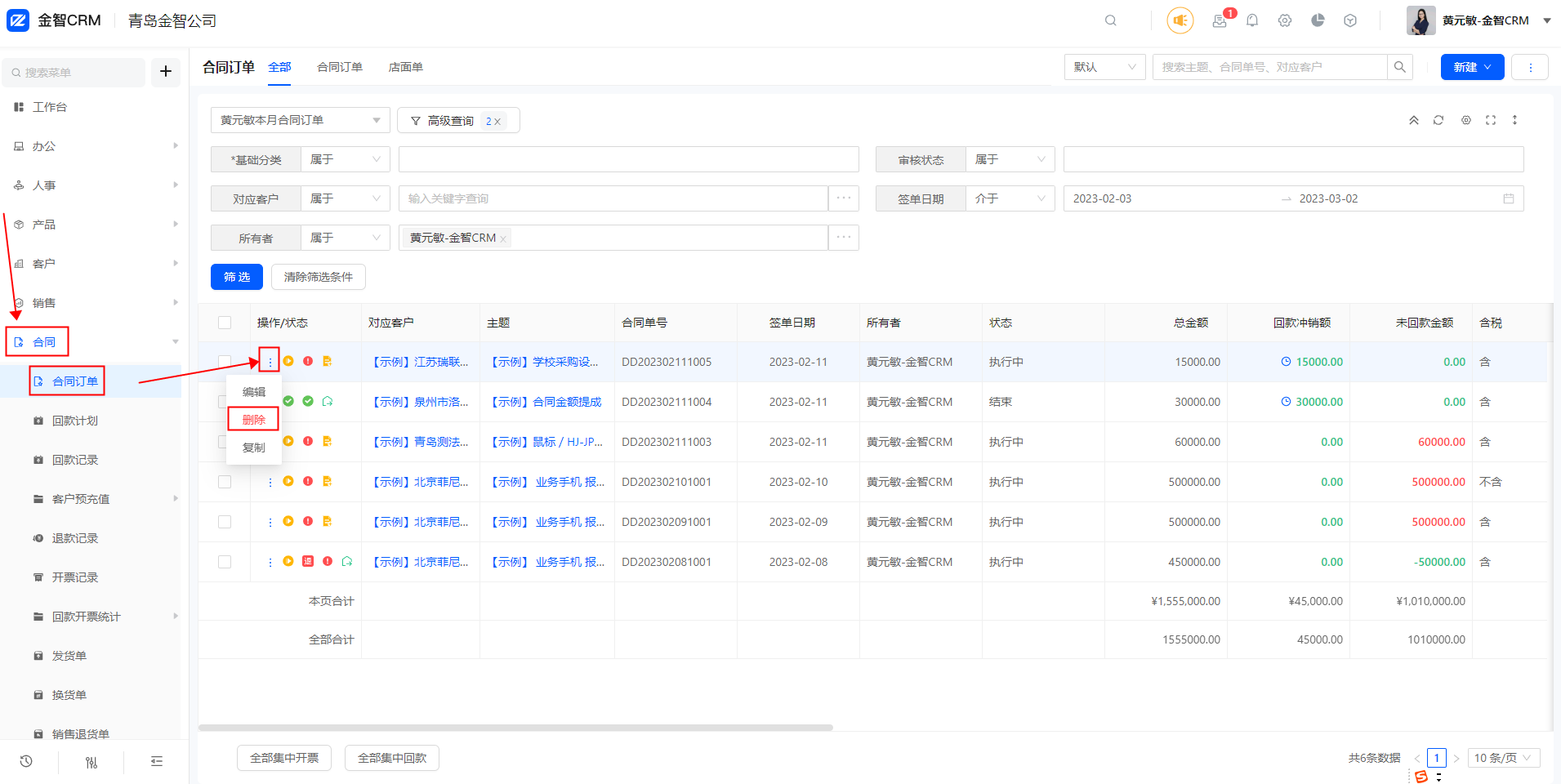This screenshot has width=1561, height=784.
Task: Open the 10 条/页 page size dropdown
Action: pos(1503,758)
